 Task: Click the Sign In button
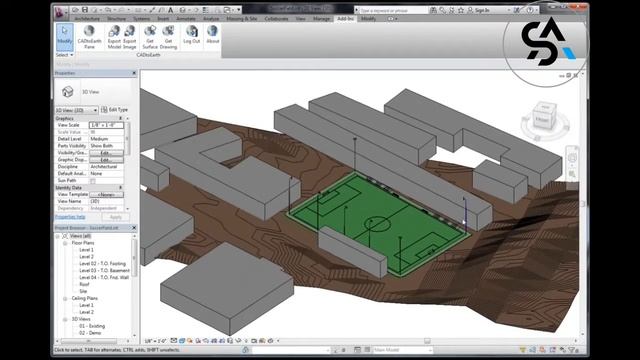pos(478,10)
